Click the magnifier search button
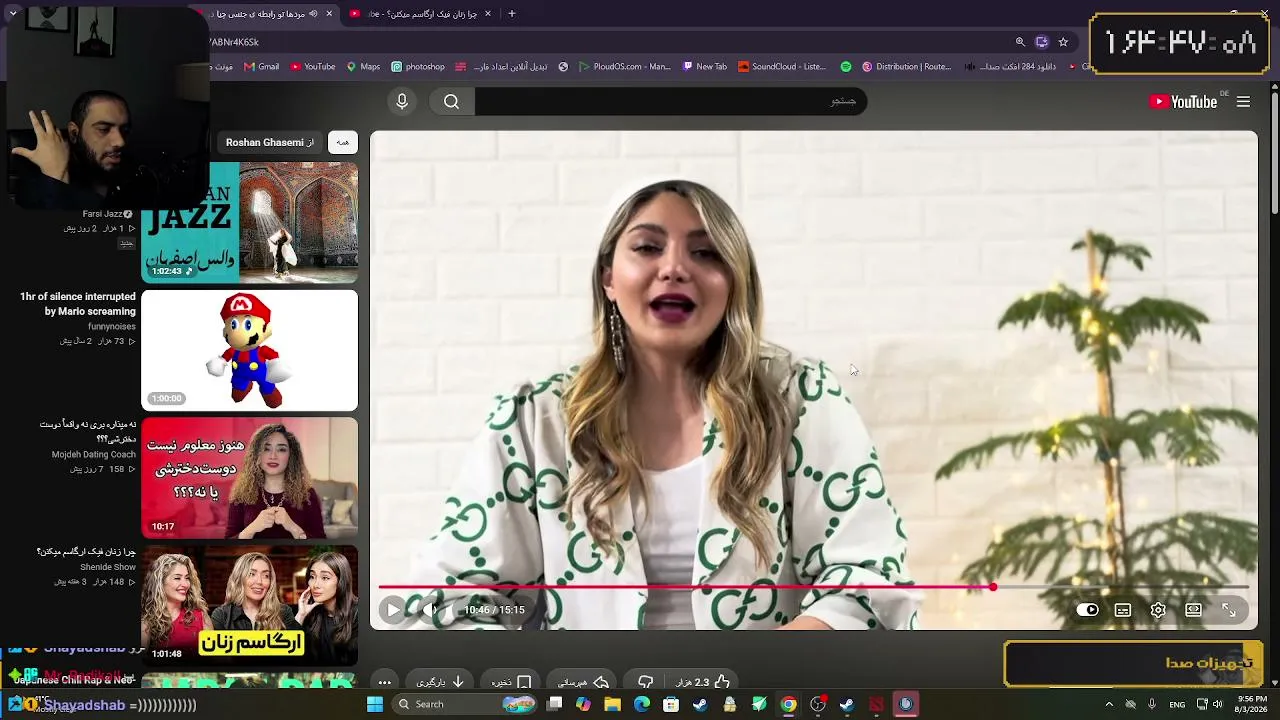Viewport: 1280px width, 720px height. coord(451,101)
